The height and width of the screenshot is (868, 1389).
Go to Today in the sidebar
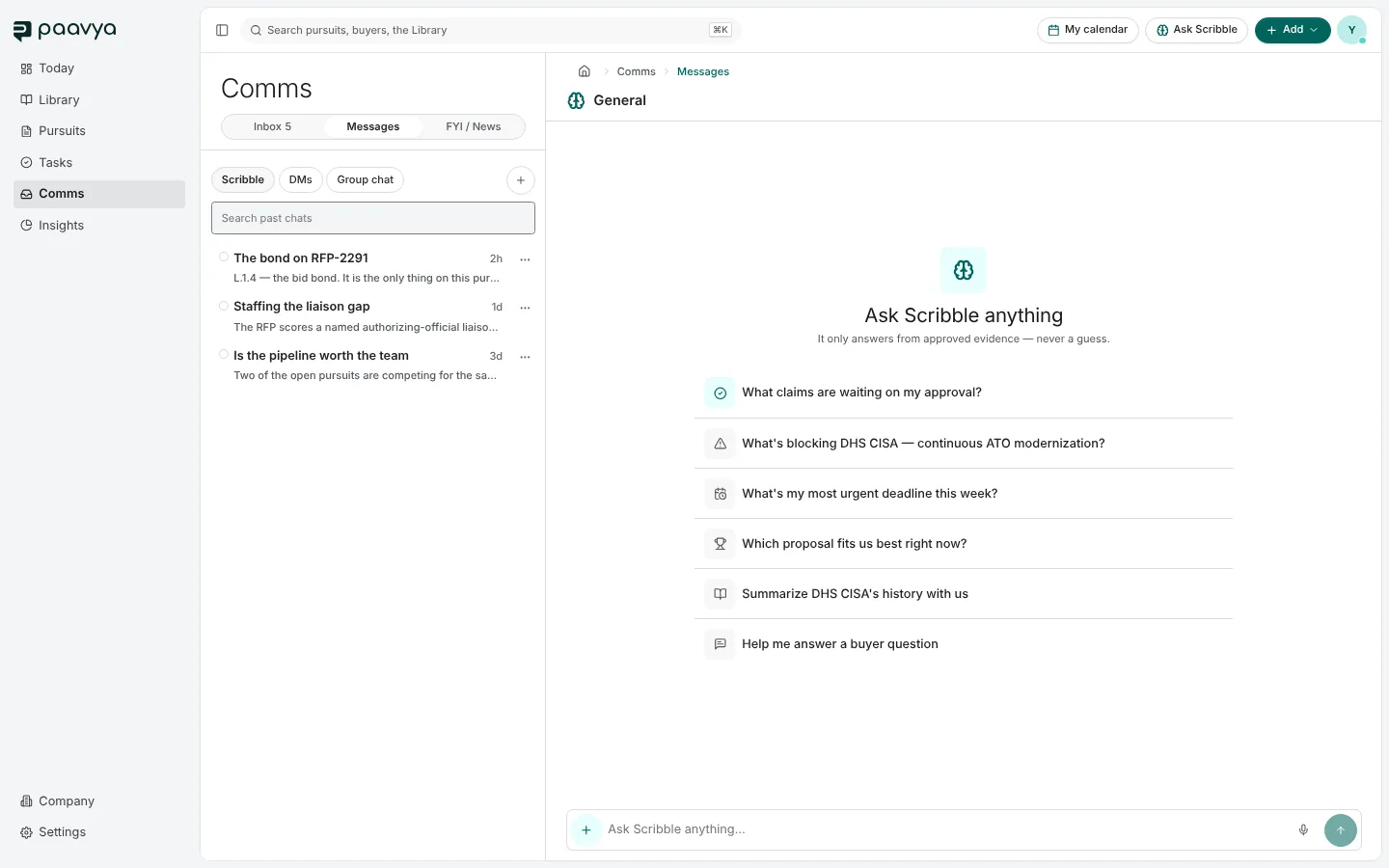coord(99,68)
